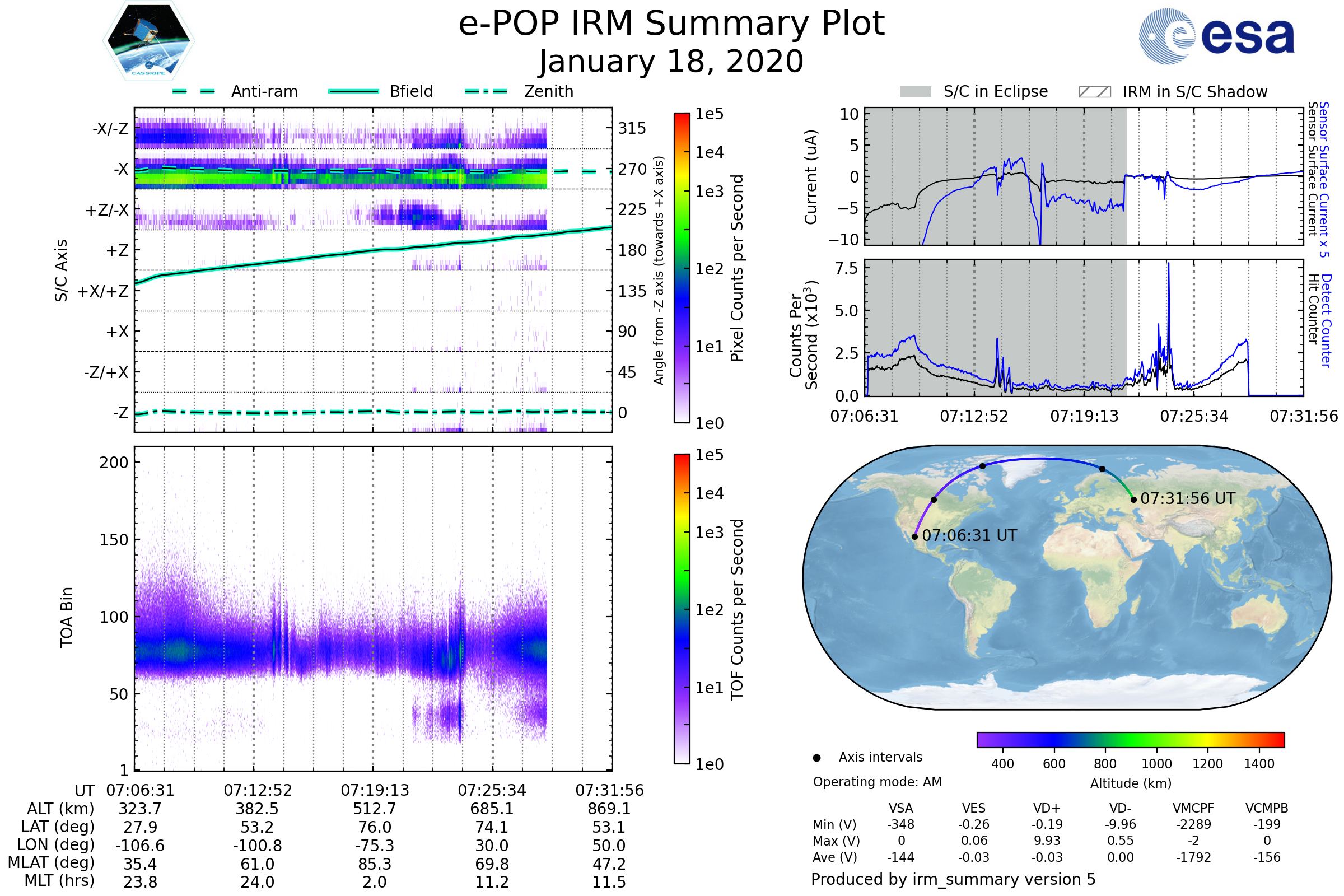Click the S/C in Eclipse gray legend patch
Image resolution: width=1344 pixels, height=896 pixels.
(915, 92)
